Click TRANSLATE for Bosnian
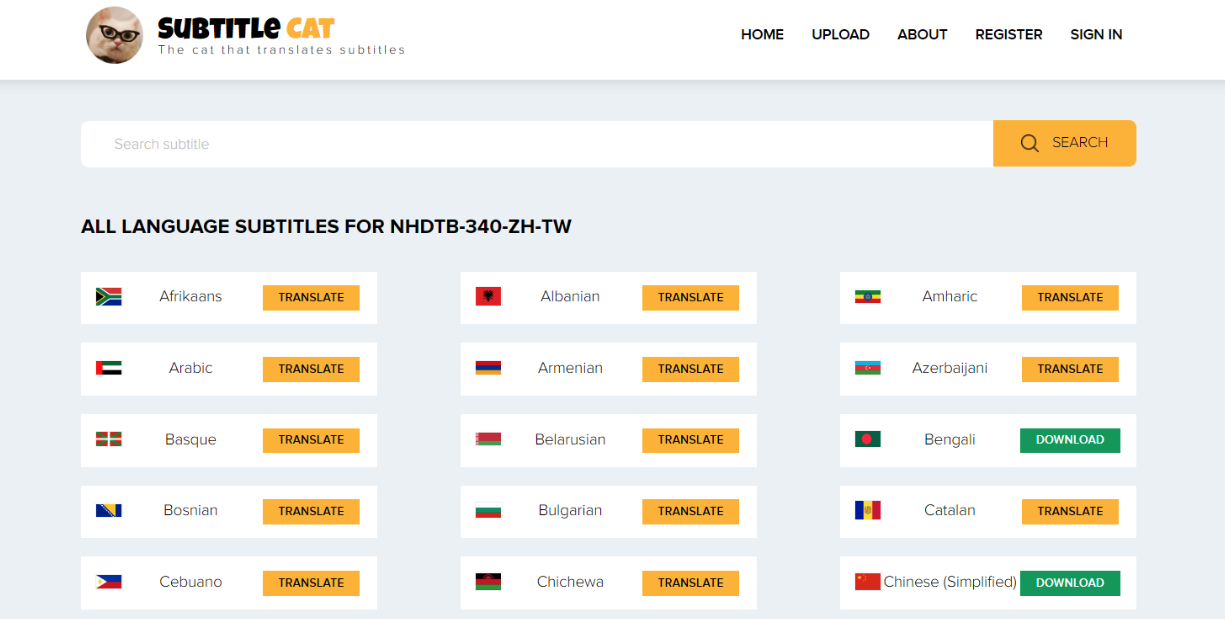This screenshot has width=1225, height=619. pos(311,511)
